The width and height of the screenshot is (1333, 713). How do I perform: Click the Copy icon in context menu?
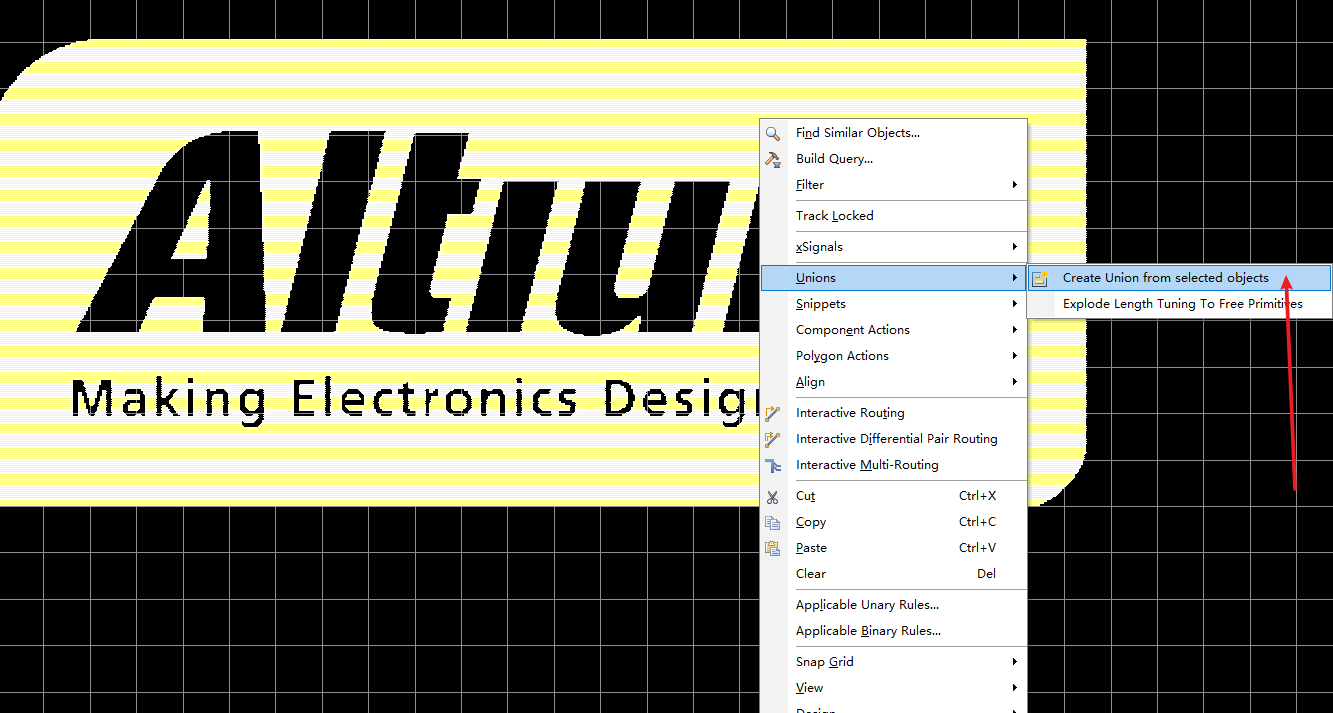[772, 522]
